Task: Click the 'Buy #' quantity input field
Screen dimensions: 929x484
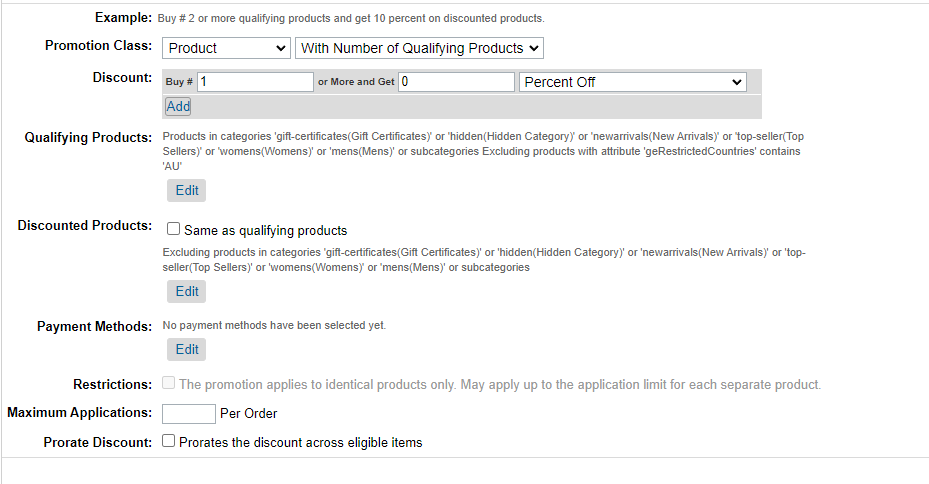Action: 256,82
